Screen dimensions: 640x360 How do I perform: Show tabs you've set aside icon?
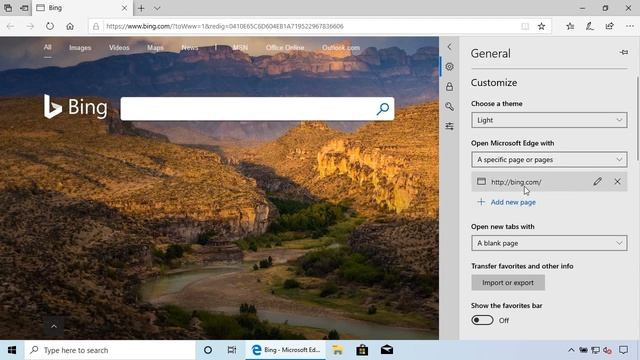pos(8,8)
